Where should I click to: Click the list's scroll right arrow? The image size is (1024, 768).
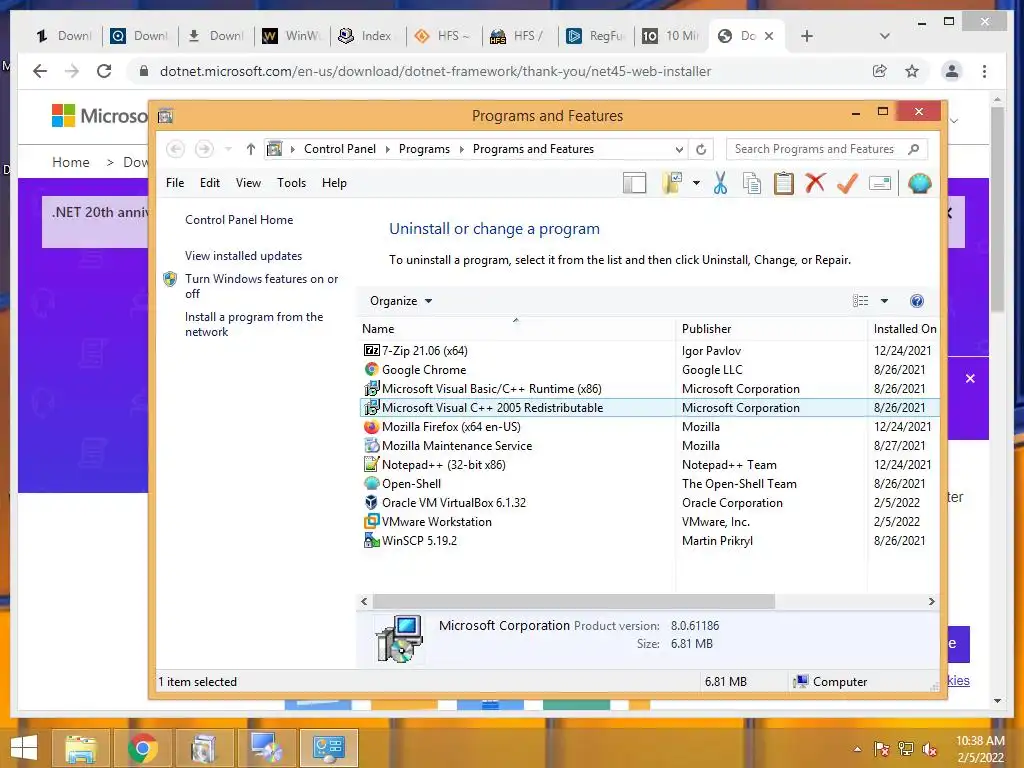click(x=931, y=601)
